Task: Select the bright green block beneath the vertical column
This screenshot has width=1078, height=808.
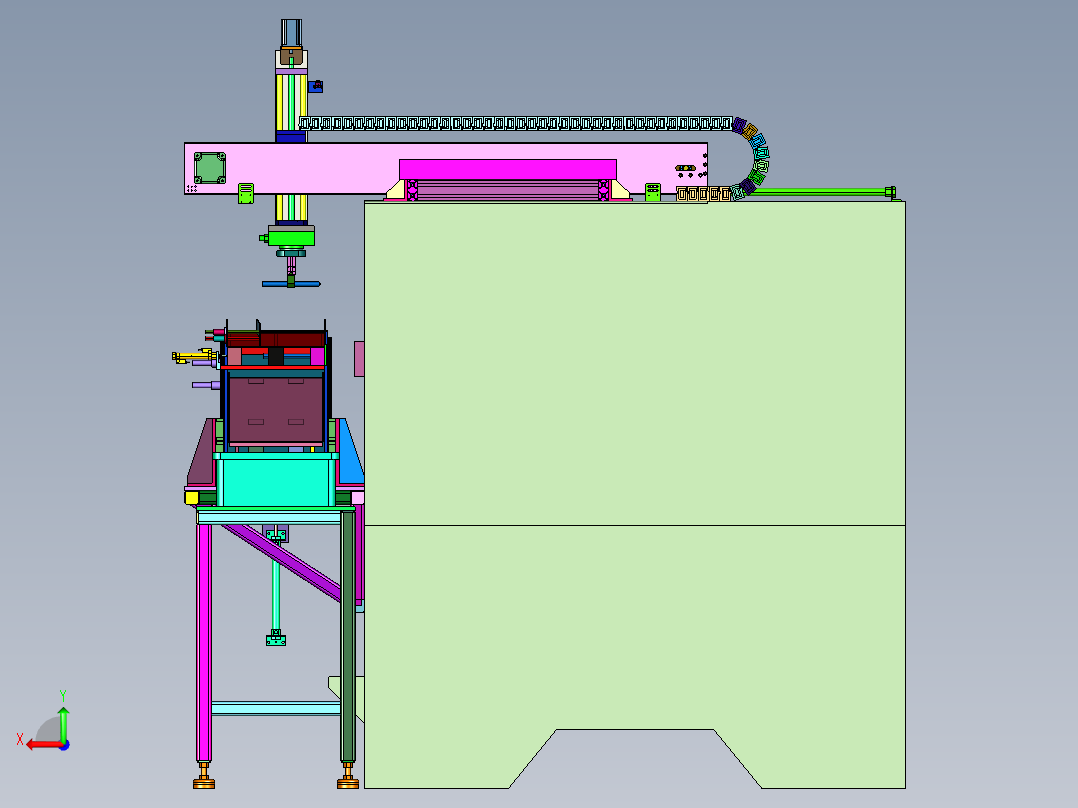Action: click(291, 238)
